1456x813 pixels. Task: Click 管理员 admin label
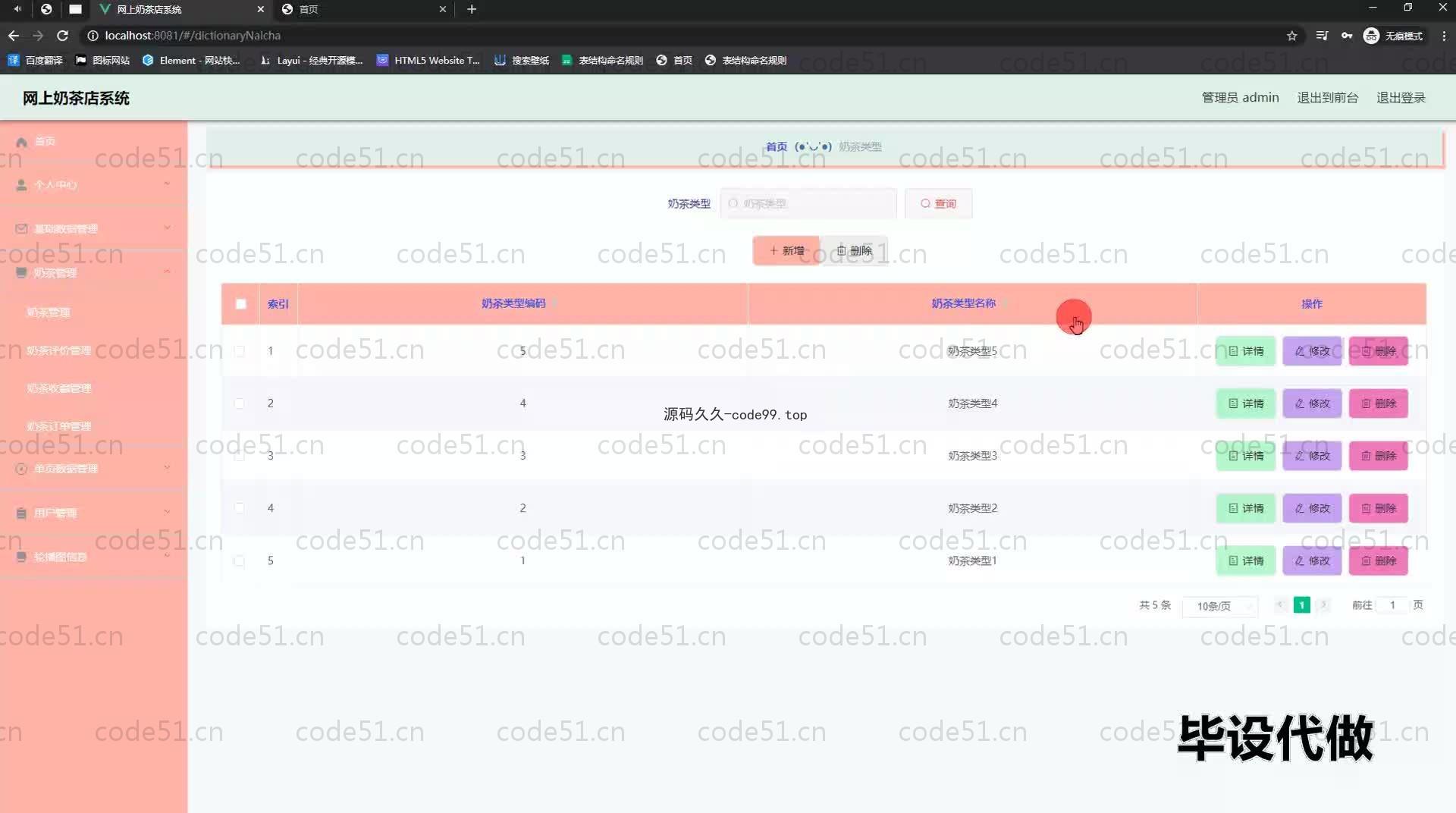point(1240,97)
